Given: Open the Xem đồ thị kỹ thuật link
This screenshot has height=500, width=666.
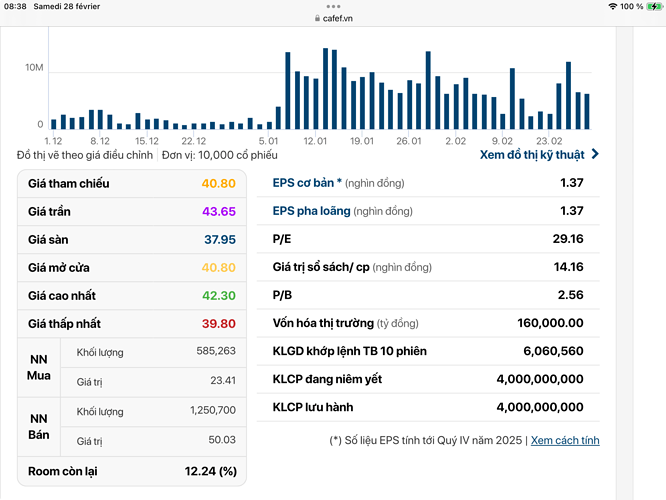Looking at the screenshot, I should click(x=533, y=155).
